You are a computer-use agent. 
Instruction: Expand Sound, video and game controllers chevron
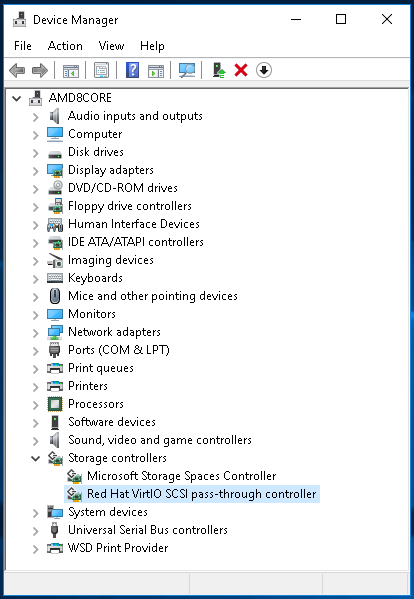[36, 441]
